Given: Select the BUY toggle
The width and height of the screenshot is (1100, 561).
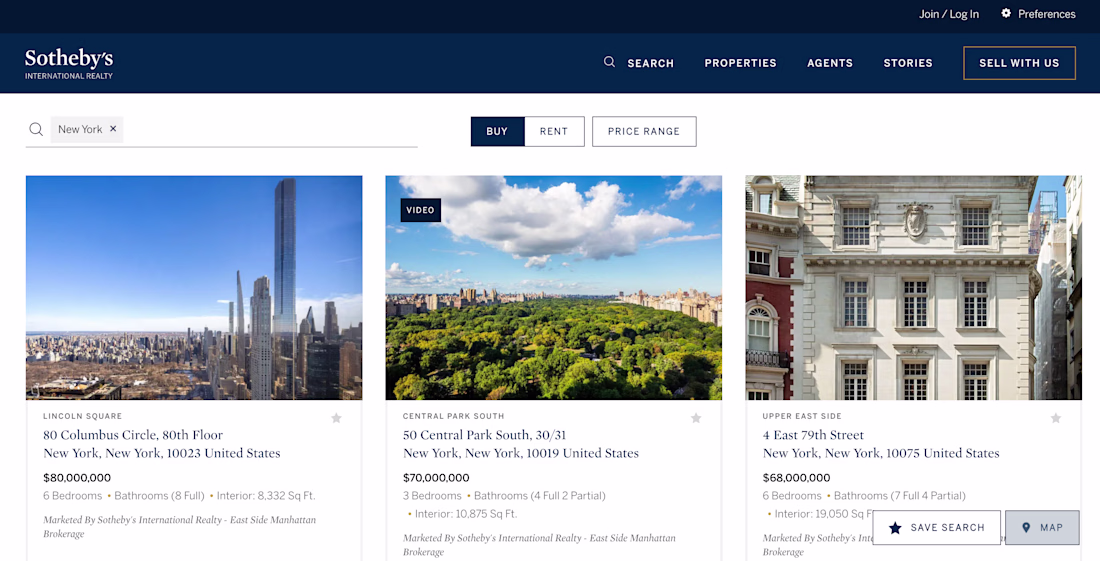Looking at the screenshot, I should [x=497, y=131].
